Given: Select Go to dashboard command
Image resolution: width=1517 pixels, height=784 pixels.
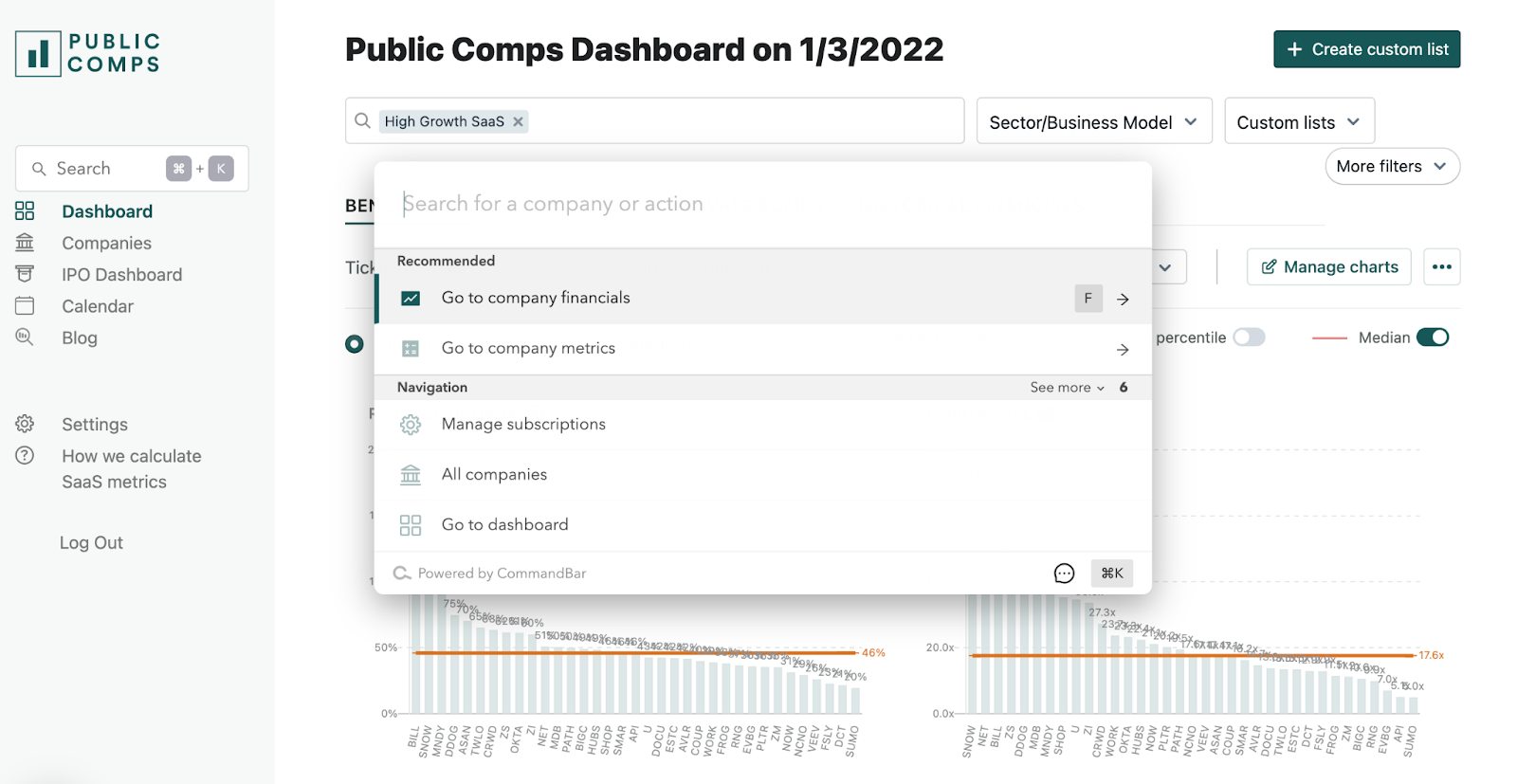Looking at the screenshot, I should tap(763, 525).
